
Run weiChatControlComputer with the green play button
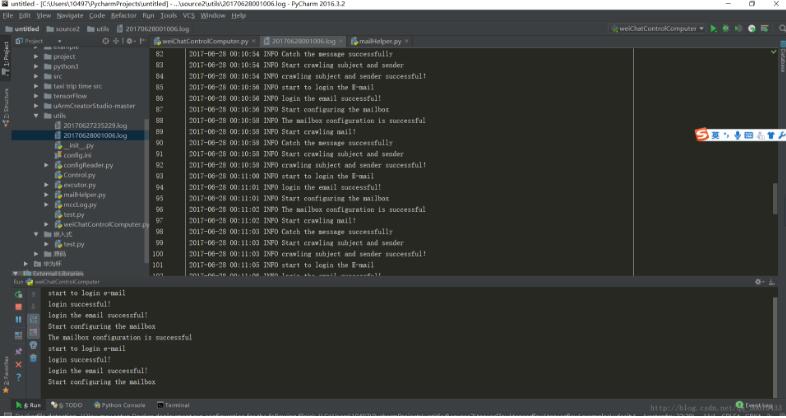tap(713, 29)
